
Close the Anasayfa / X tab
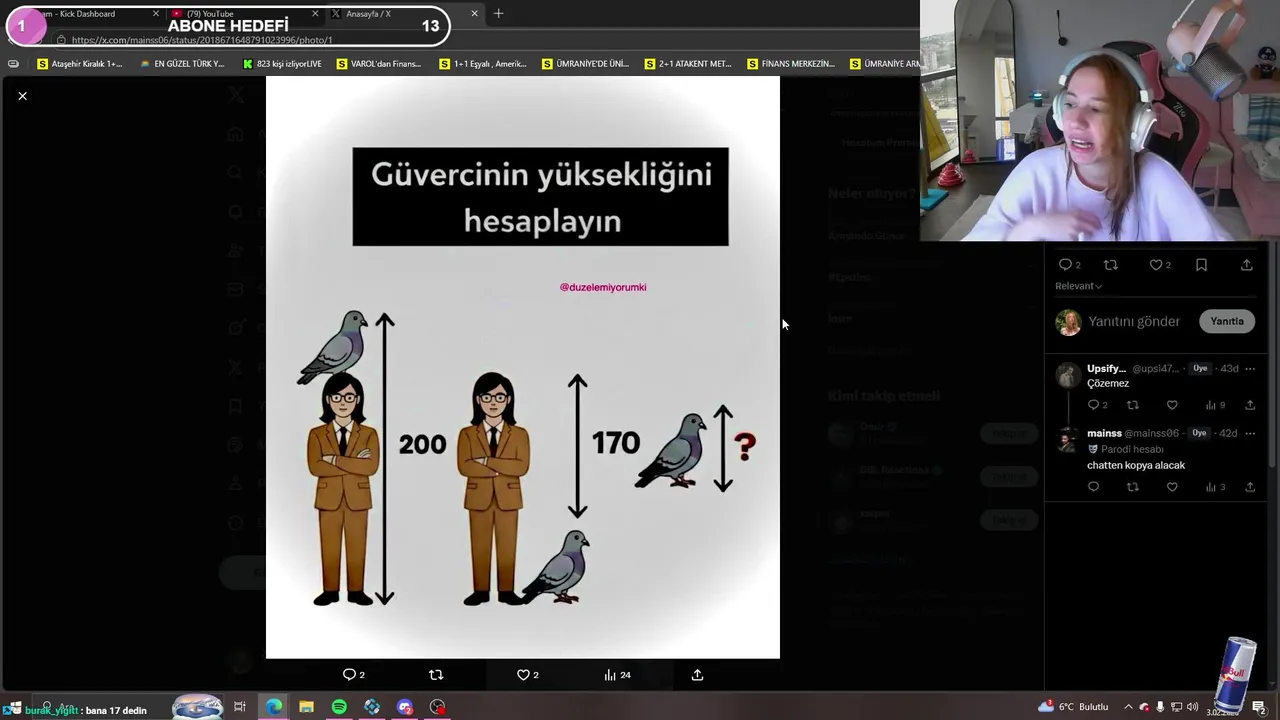pyautogui.click(x=474, y=14)
